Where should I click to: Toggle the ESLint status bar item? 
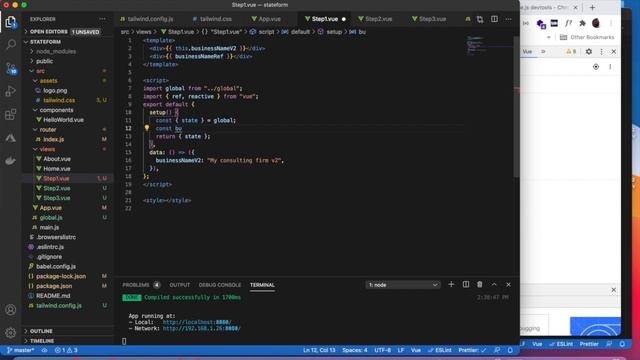(440, 350)
